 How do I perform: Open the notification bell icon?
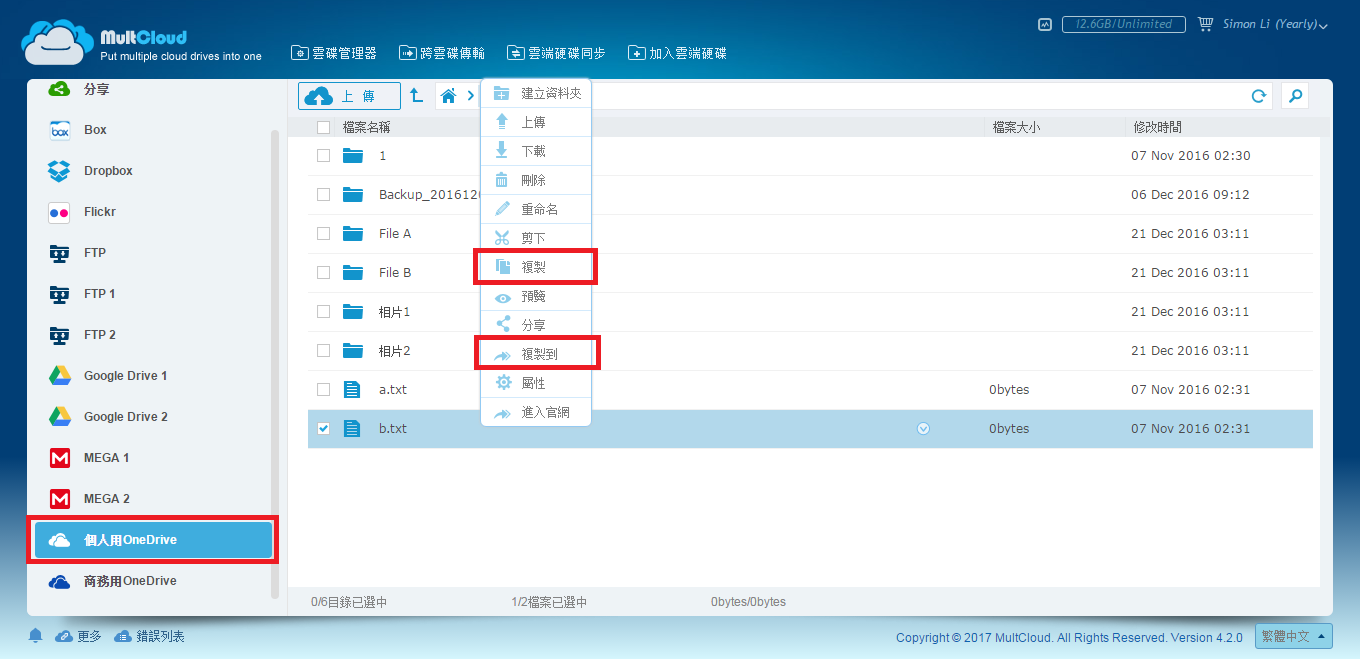point(36,636)
